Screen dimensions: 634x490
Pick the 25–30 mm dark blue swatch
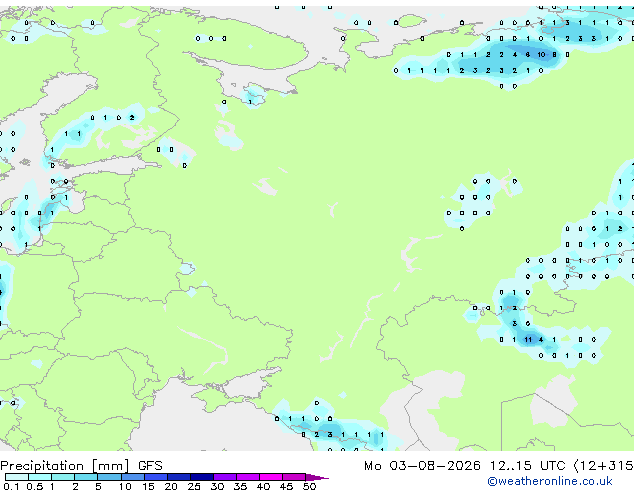(x=202, y=477)
